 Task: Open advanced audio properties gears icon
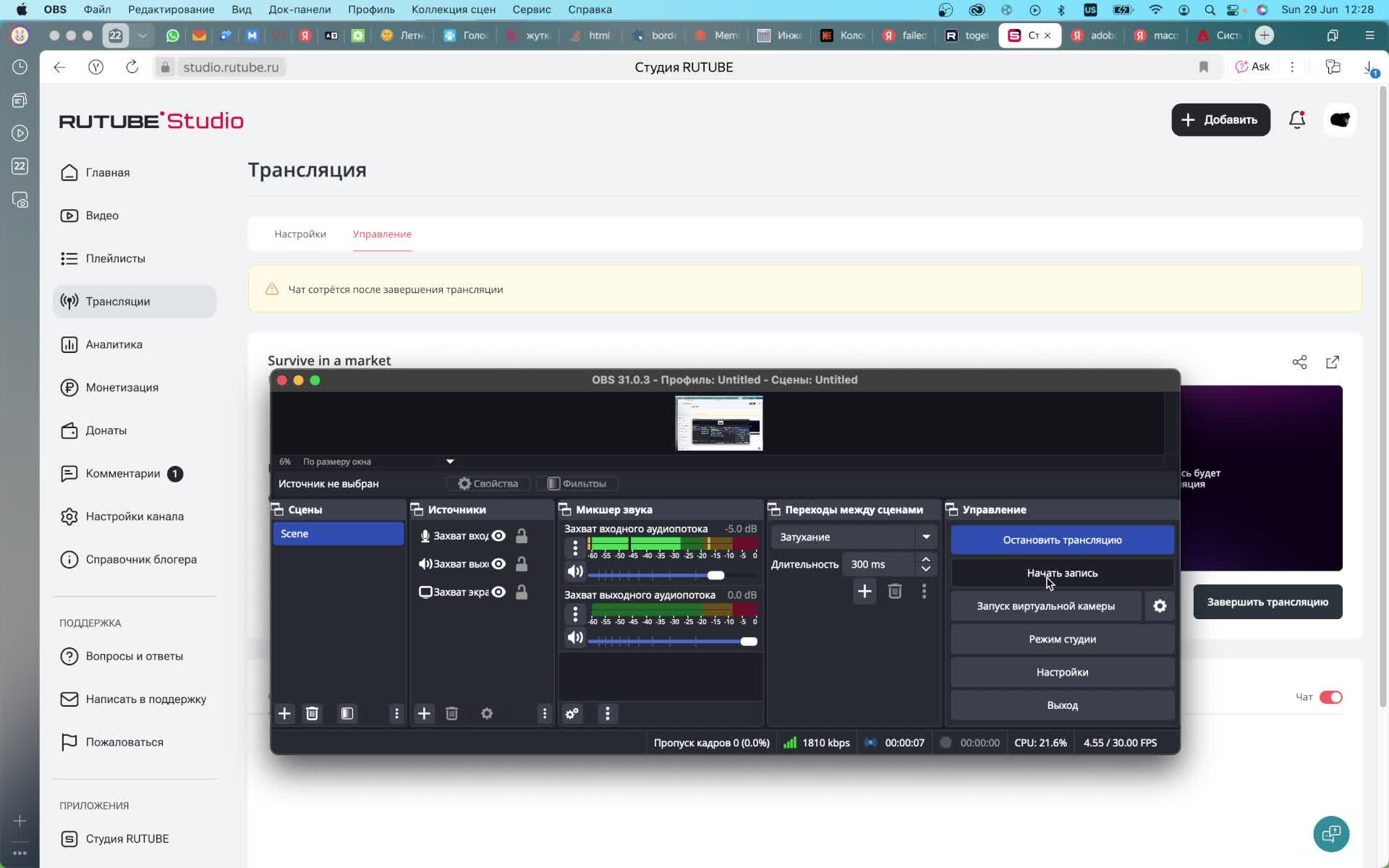pyautogui.click(x=572, y=713)
